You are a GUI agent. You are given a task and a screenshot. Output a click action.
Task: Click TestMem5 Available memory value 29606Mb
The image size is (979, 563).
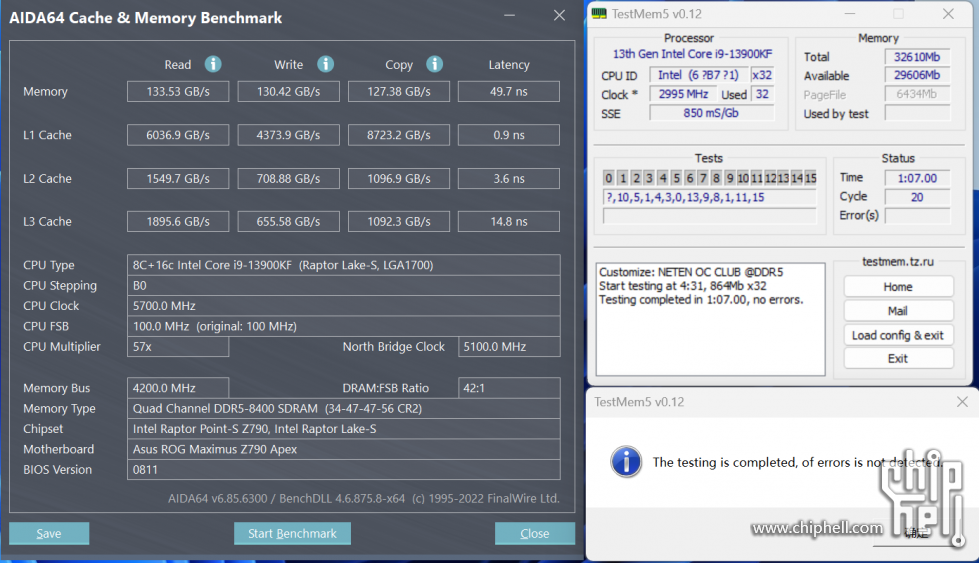[x=917, y=75]
